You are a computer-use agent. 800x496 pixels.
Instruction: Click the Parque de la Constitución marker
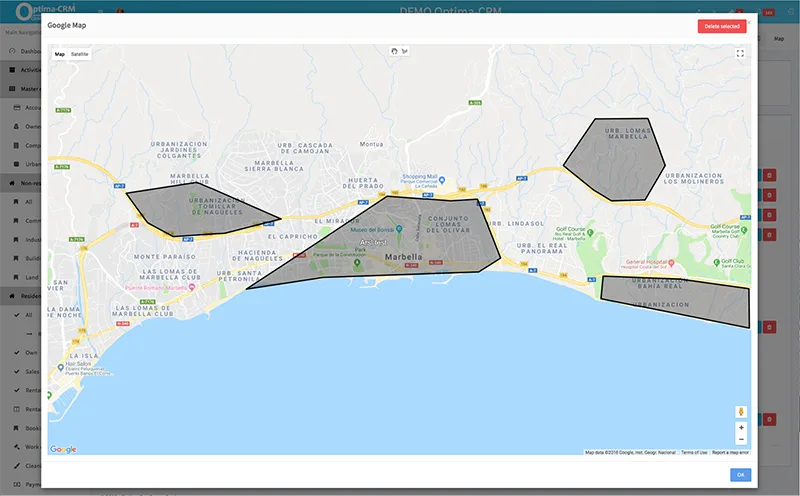pyautogui.click(x=357, y=262)
